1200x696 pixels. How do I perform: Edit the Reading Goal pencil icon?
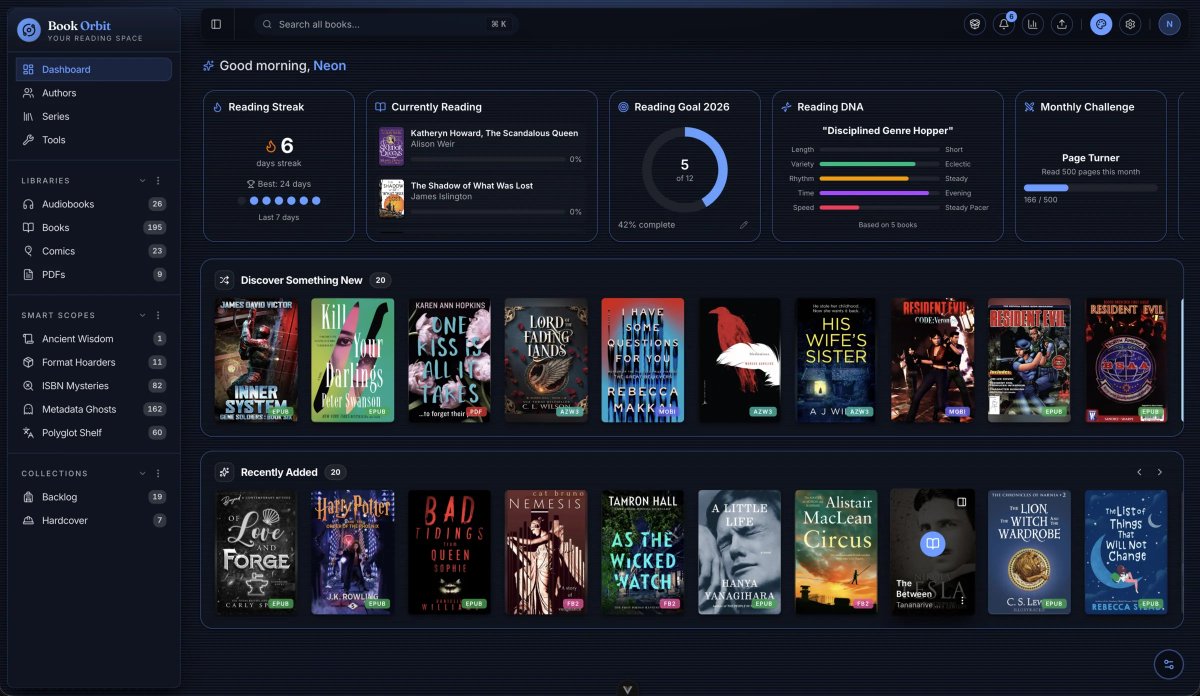[744, 225]
